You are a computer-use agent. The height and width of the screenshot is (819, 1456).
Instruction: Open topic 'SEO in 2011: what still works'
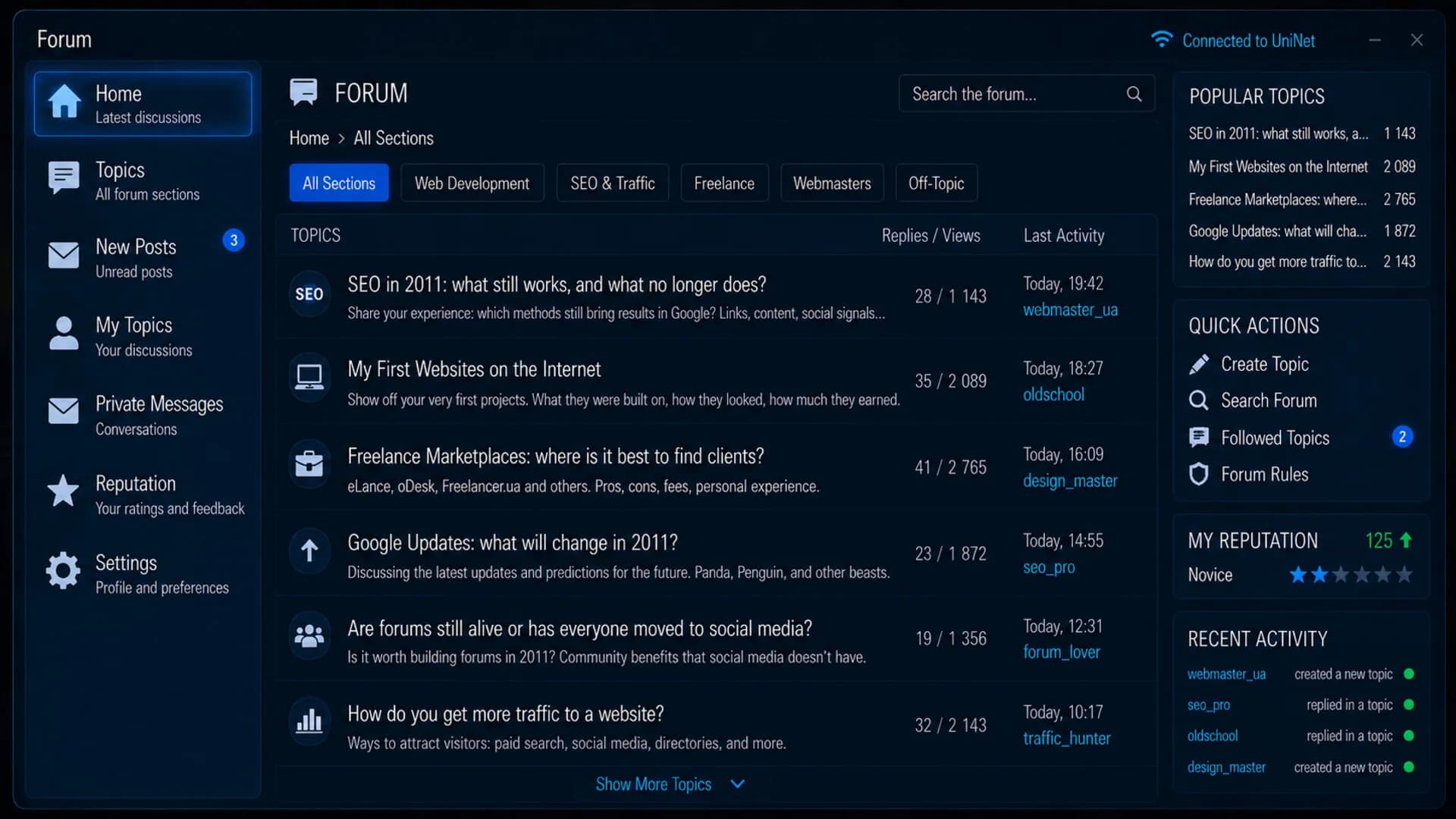coord(557,284)
